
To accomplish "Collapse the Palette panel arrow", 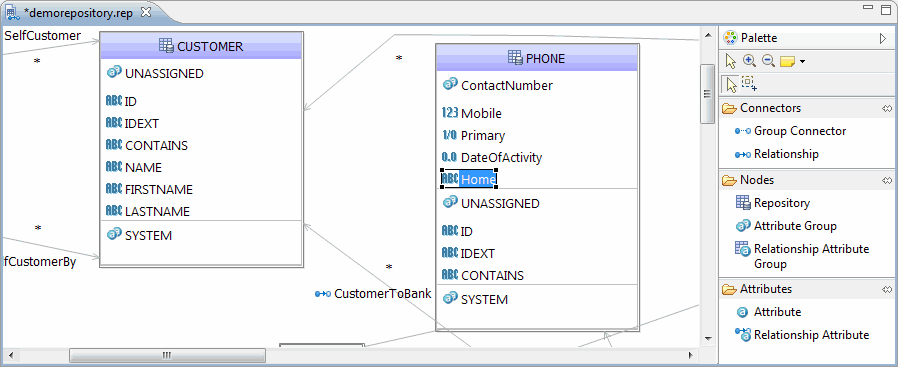I will click(x=883, y=38).
